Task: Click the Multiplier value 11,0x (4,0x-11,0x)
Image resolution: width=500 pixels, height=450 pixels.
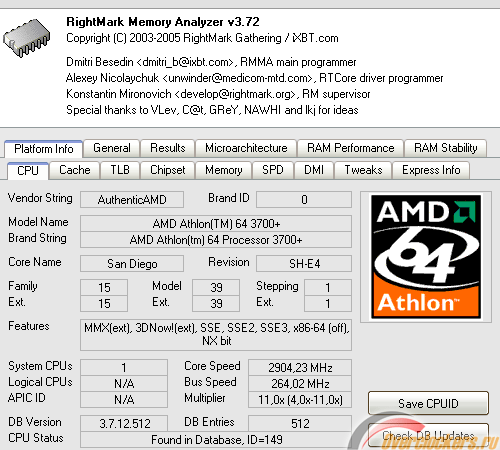Action: tap(300, 399)
